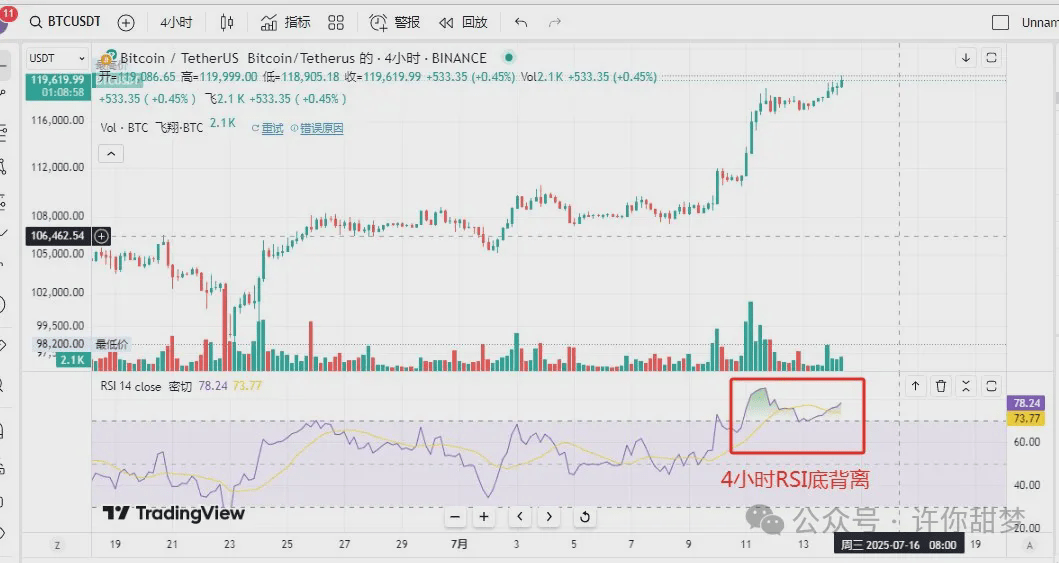This screenshot has height=563, width=1059.
Task: Click the 102,000.00 price axis label
Action: pos(57,292)
